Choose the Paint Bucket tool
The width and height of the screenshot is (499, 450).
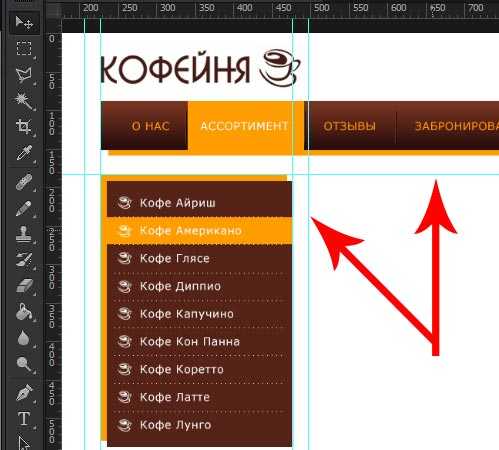24,312
